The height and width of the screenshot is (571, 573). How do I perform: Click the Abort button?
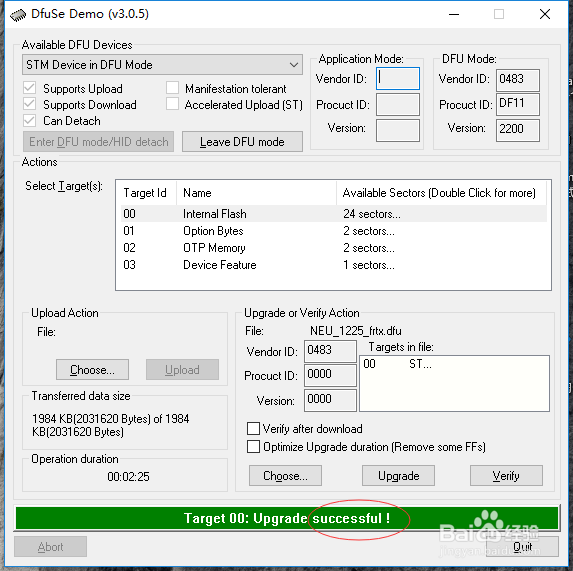coord(50,547)
